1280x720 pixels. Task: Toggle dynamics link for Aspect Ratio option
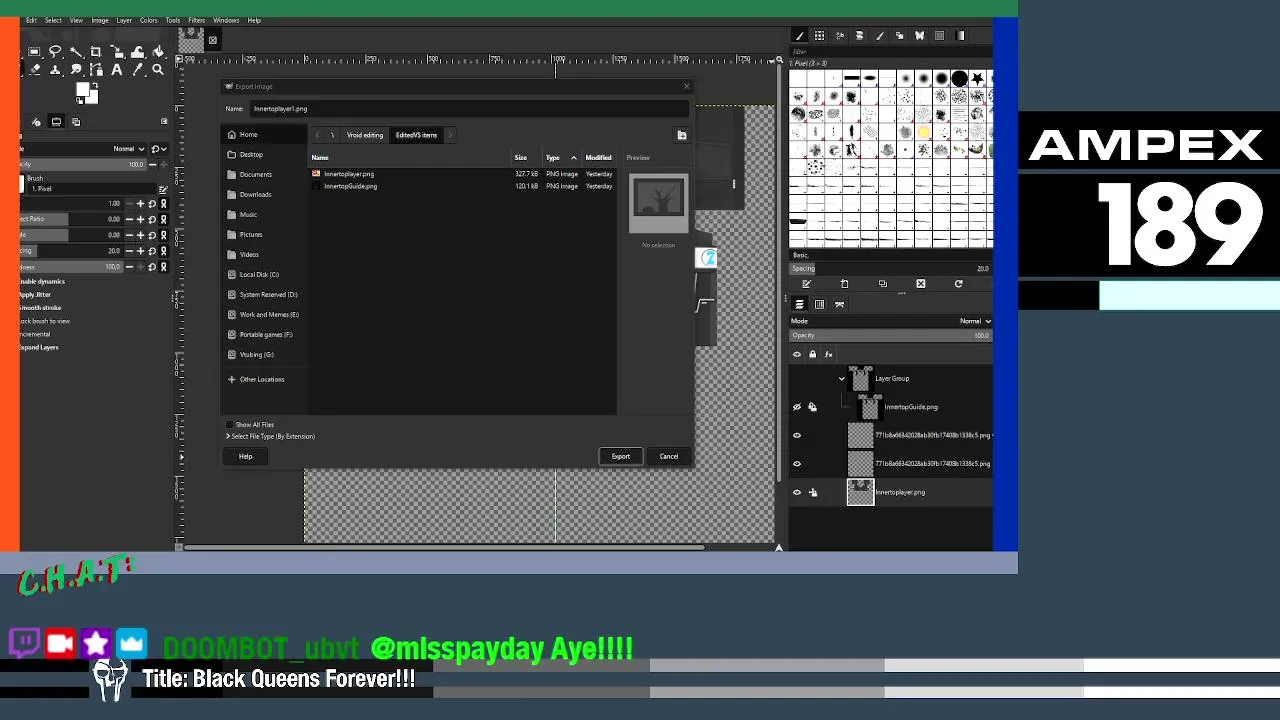(x=163, y=219)
